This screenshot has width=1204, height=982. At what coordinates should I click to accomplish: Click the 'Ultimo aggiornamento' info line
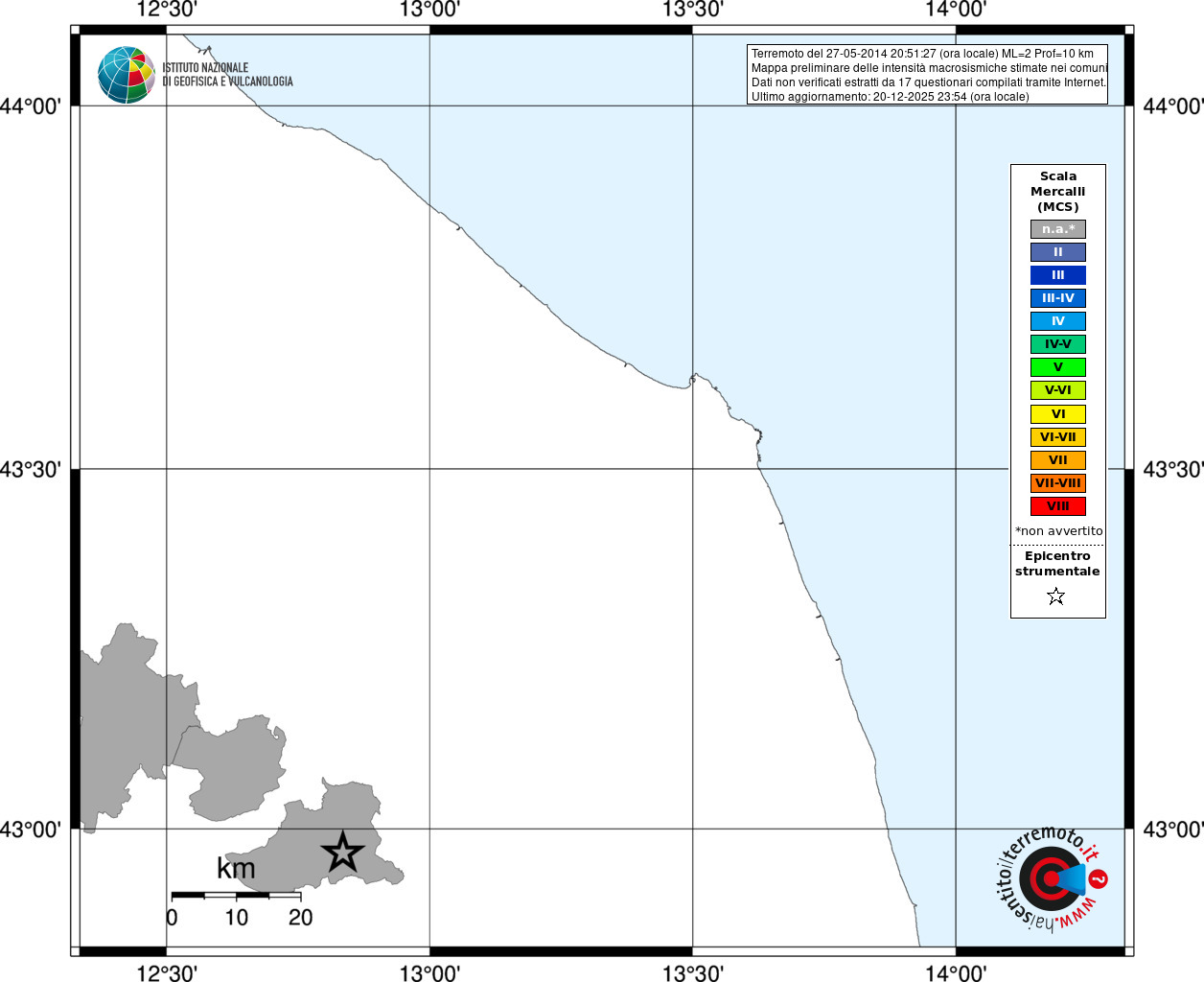[x=890, y=97]
